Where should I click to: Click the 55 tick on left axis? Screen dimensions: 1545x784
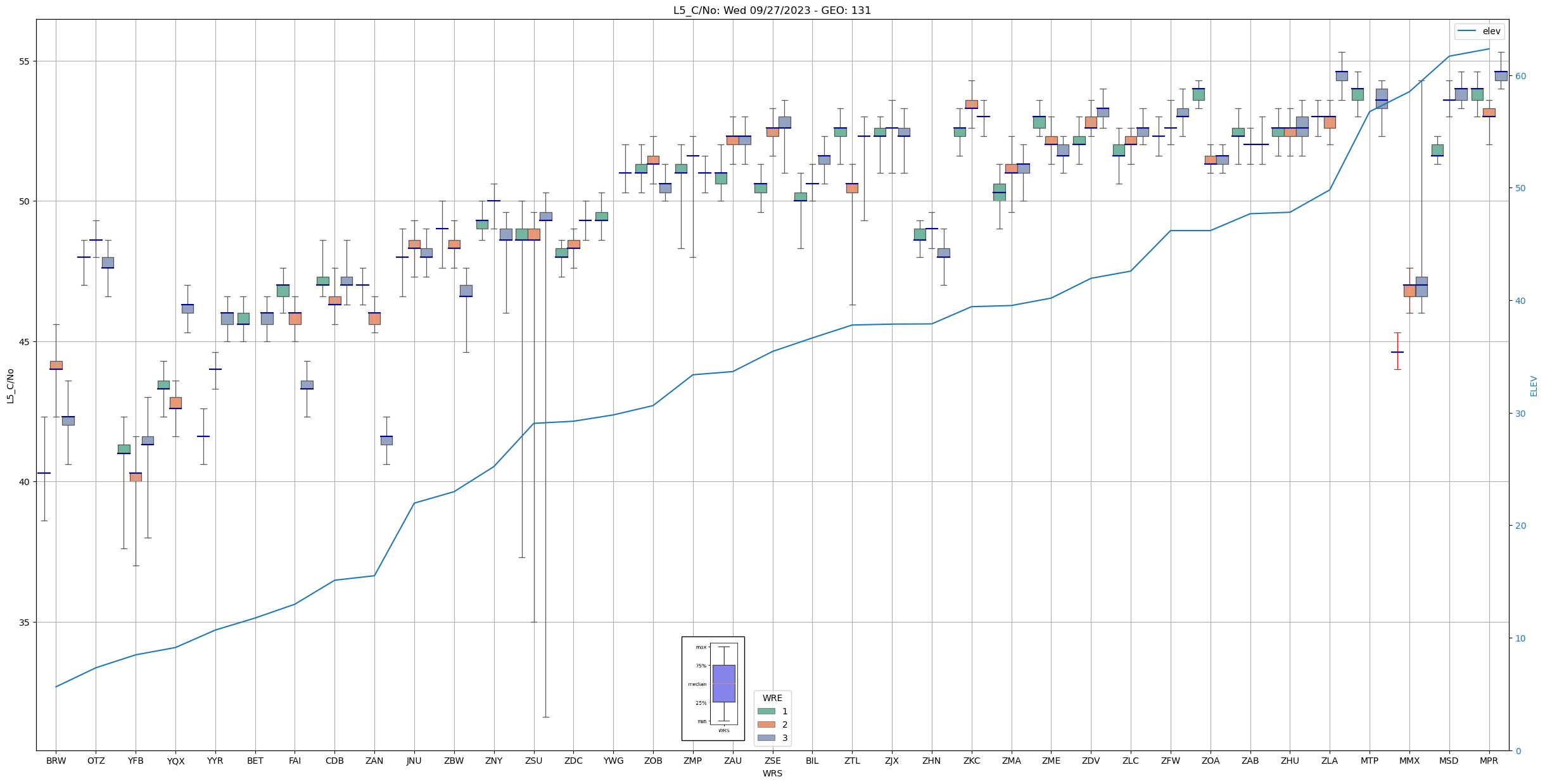click(25, 61)
